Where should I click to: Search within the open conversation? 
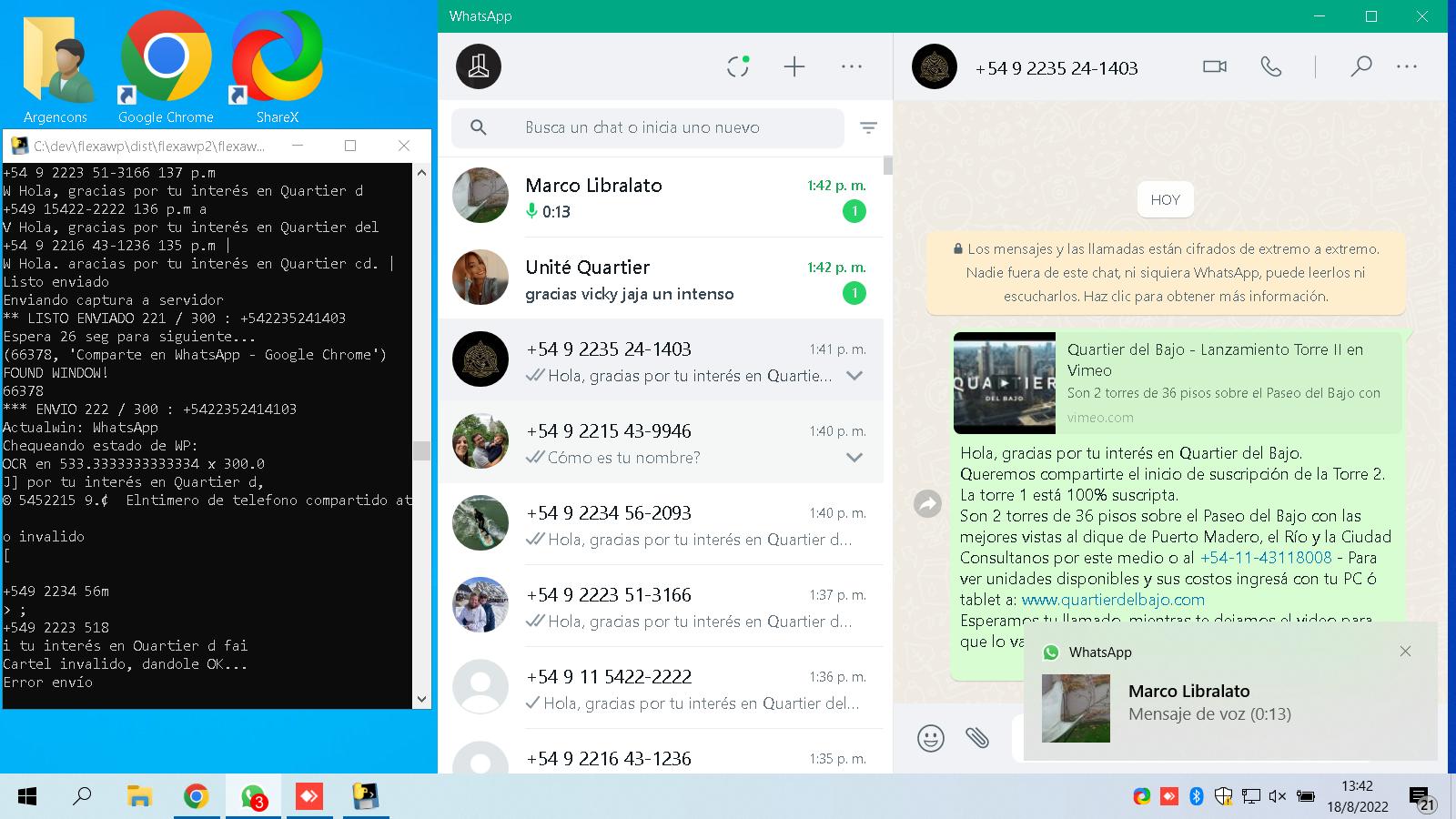(1360, 66)
